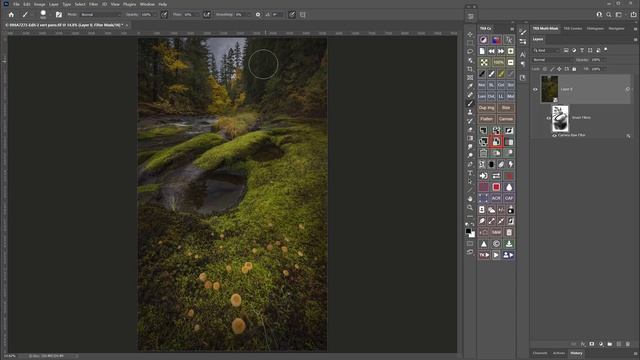Image resolution: width=640 pixels, height=360 pixels.
Task: Open the File menu
Action: (16, 4)
